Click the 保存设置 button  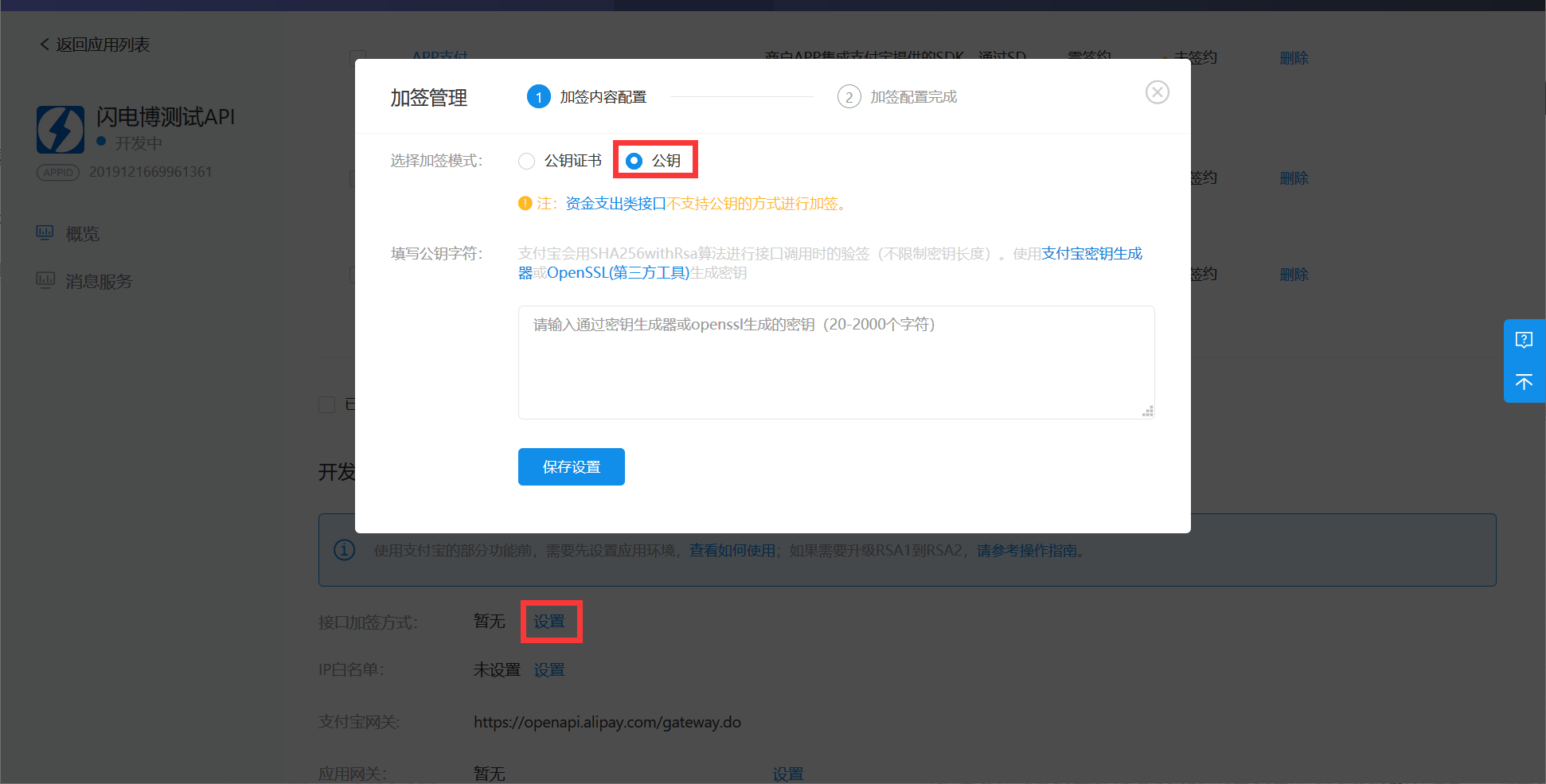571,466
